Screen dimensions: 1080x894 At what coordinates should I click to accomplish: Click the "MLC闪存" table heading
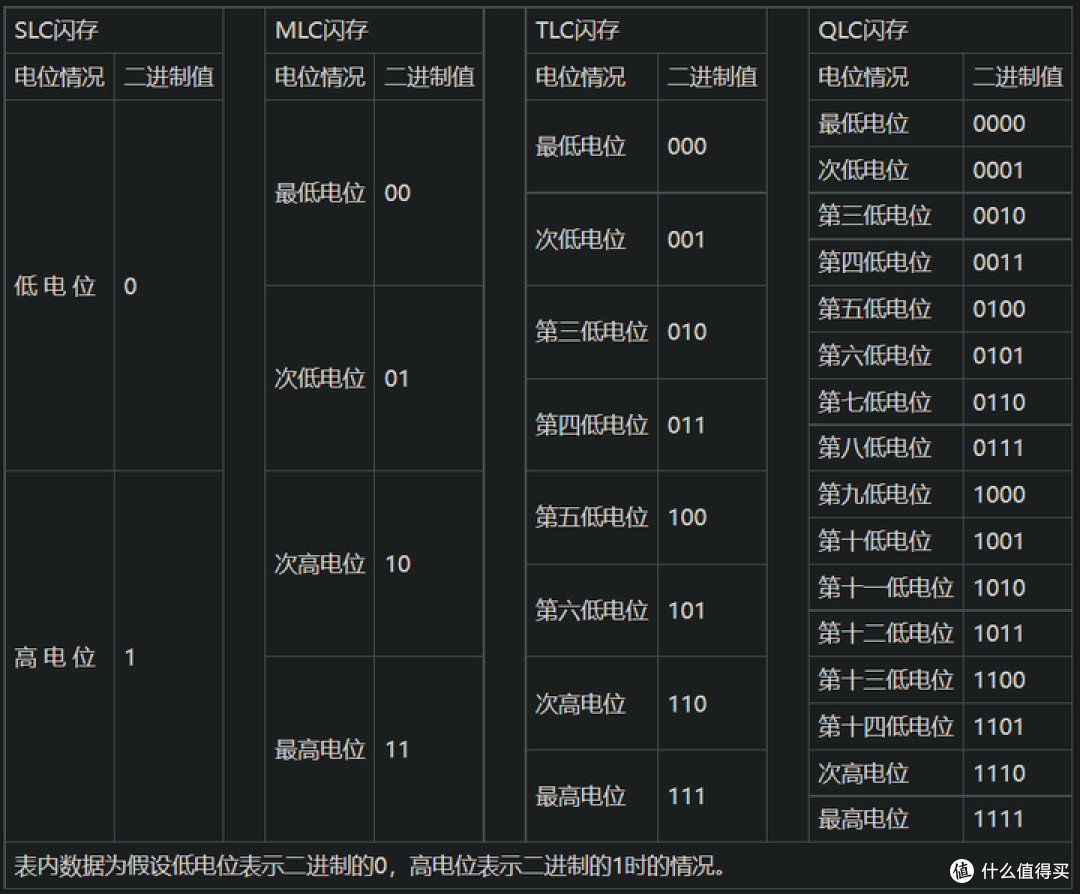pos(322,30)
